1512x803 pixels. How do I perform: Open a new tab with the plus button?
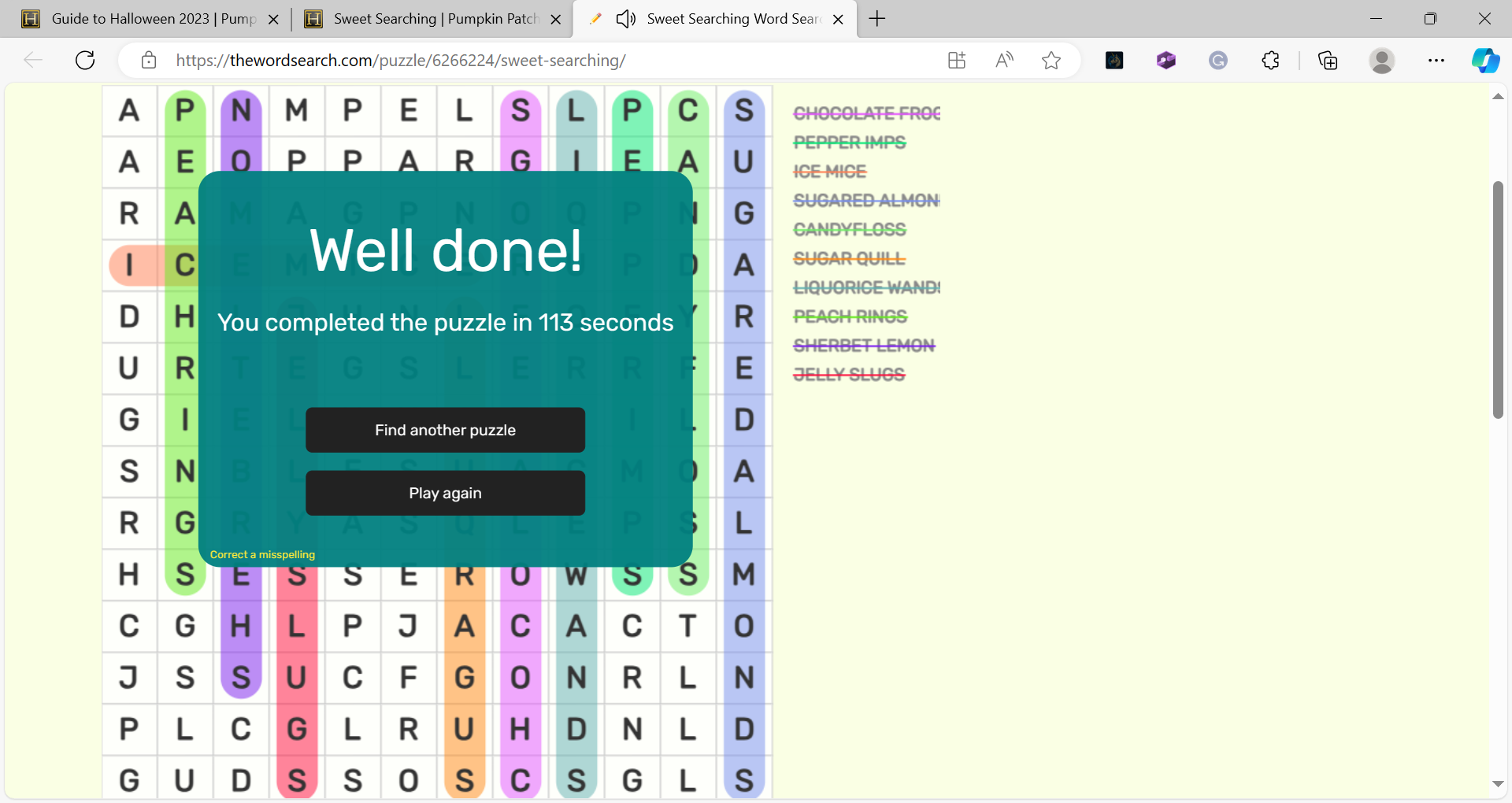point(877,18)
